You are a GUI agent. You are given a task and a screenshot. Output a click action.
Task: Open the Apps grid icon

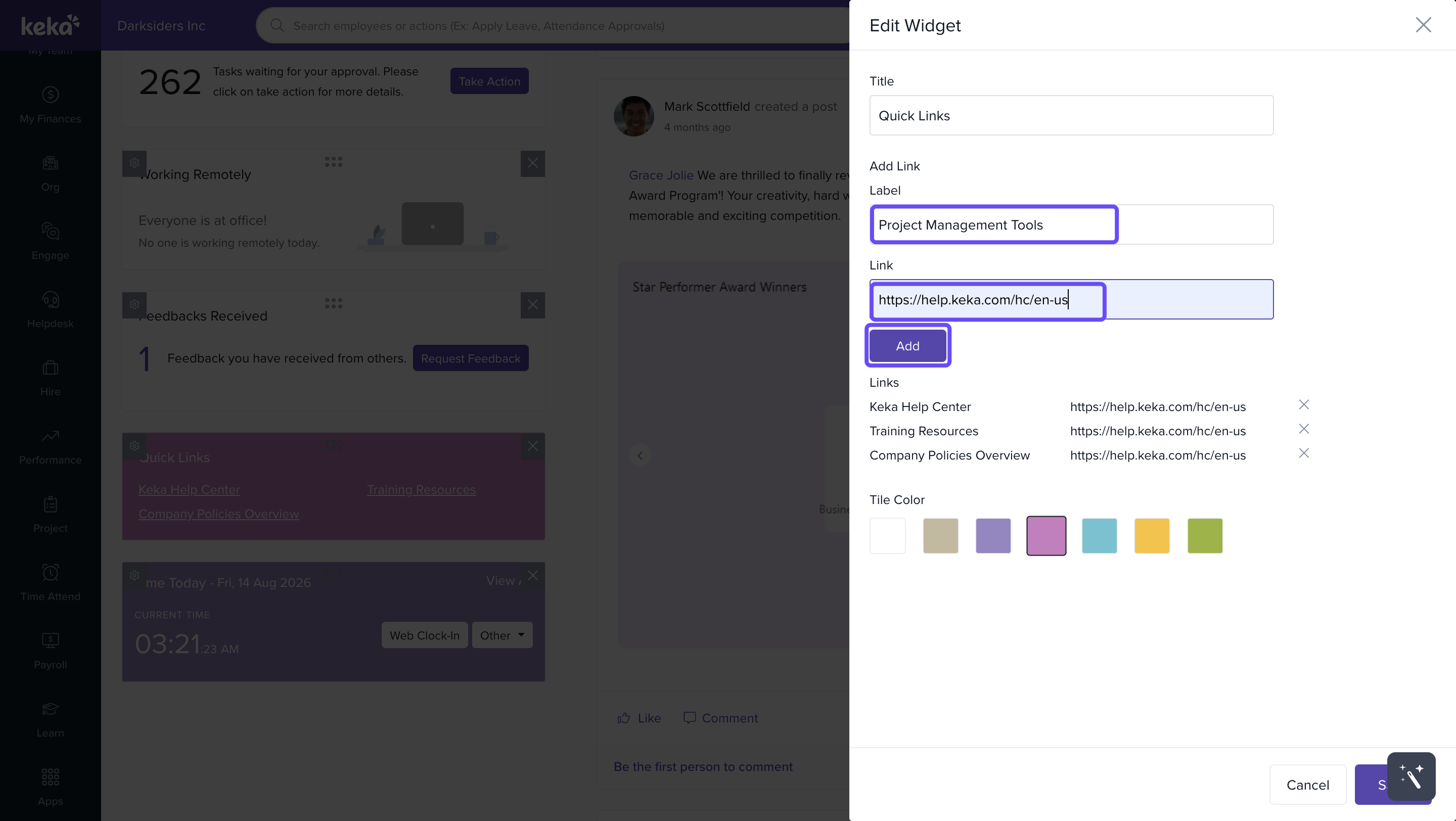(x=51, y=777)
